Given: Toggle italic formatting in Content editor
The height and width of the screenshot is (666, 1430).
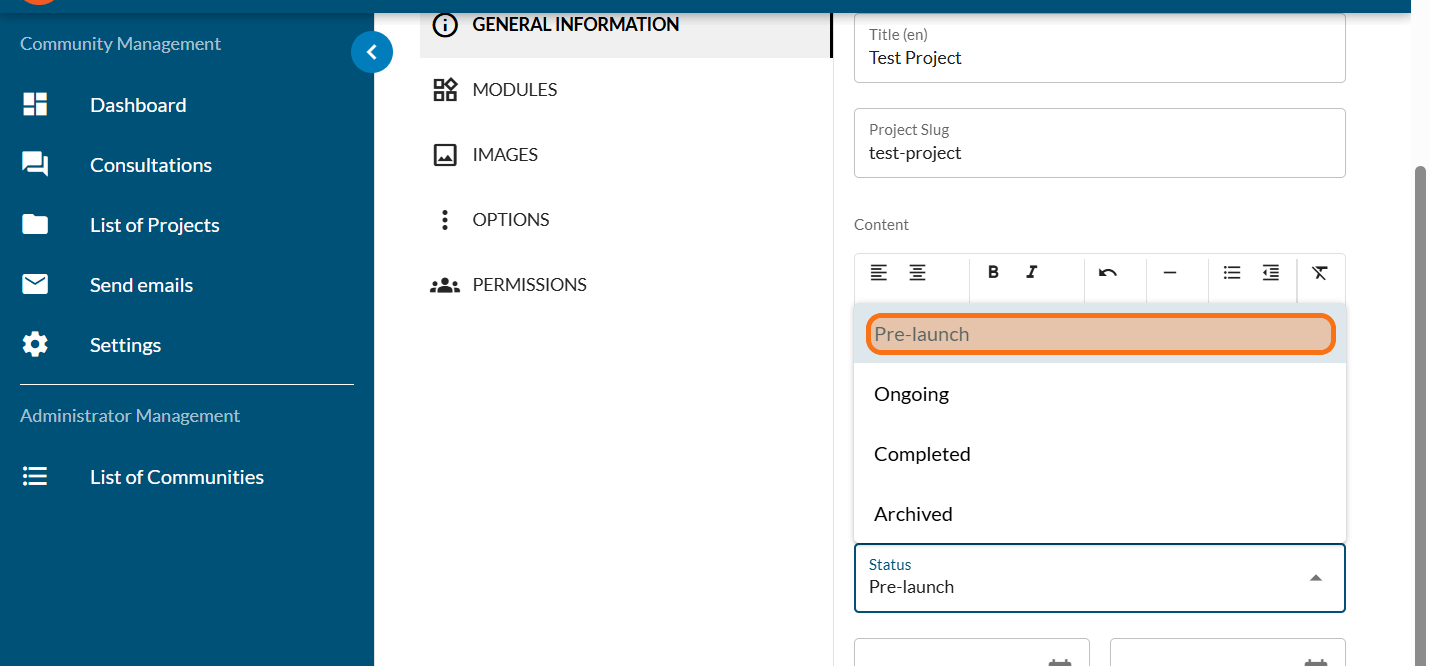Looking at the screenshot, I should coord(1032,273).
